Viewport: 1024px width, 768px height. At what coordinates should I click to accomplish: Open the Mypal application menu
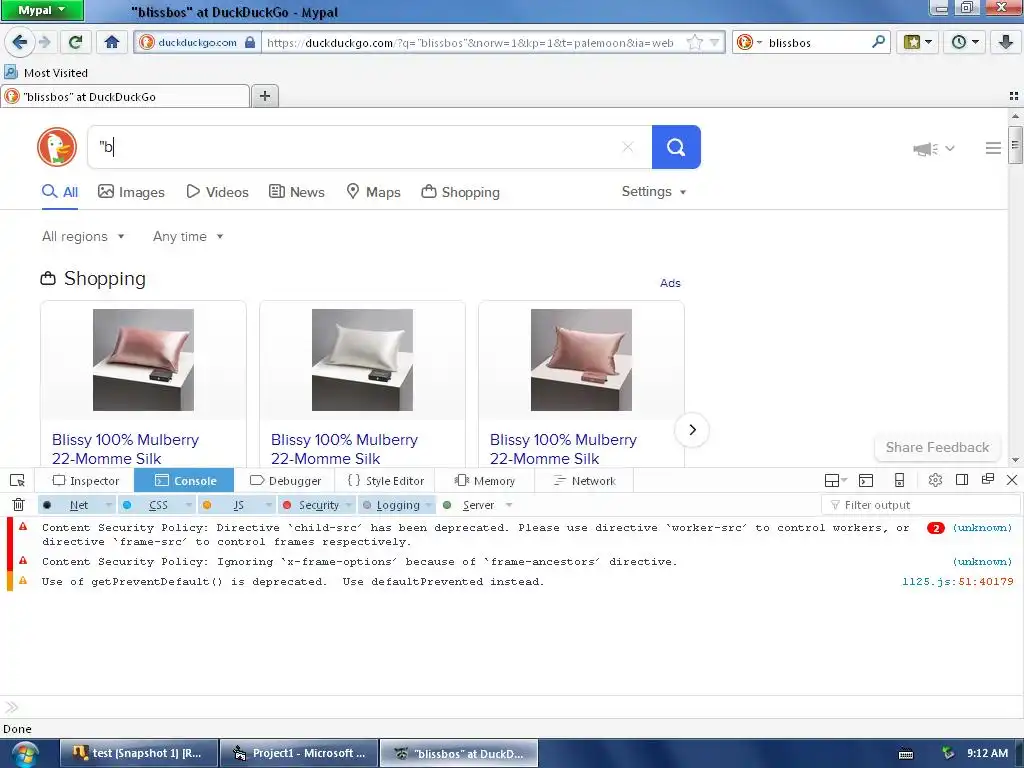pos(42,10)
